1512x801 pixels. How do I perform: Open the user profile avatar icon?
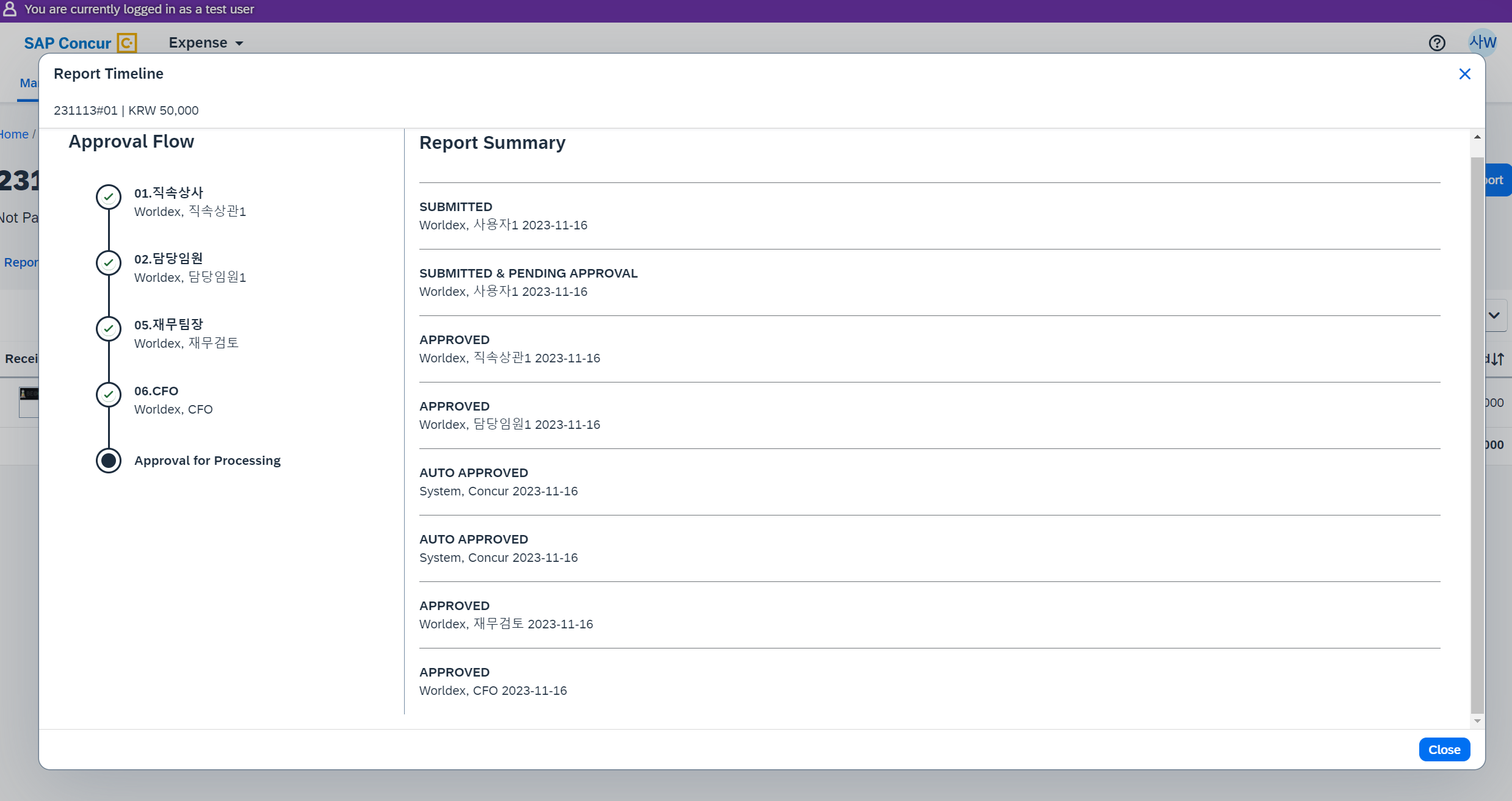coord(1483,43)
